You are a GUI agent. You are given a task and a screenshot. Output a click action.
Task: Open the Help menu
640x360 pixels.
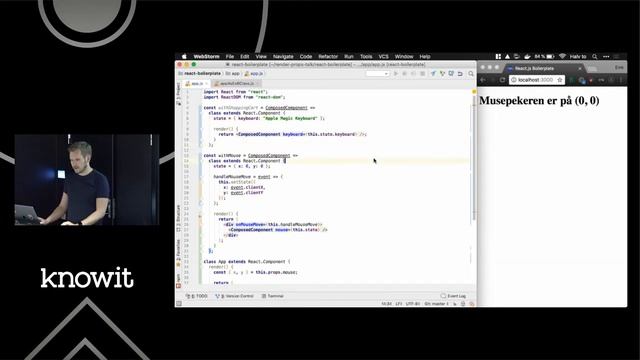(425, 57)
